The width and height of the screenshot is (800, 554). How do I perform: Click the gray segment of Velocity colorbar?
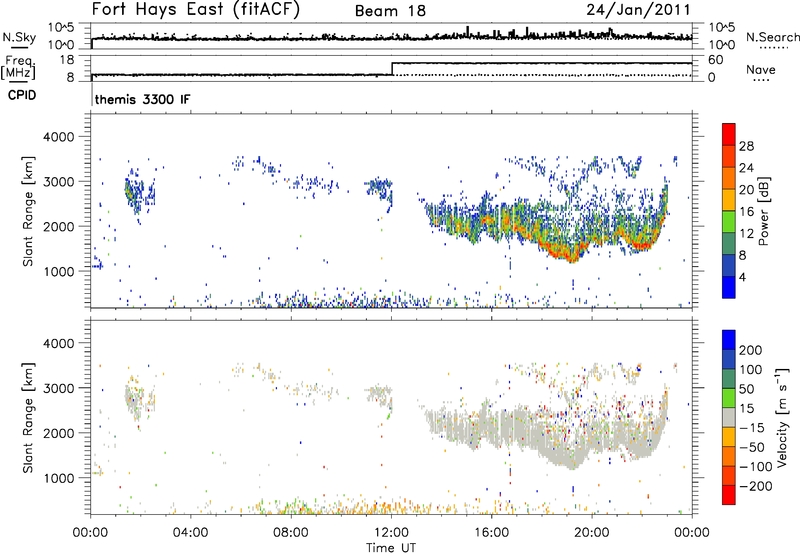pyautogui.click(x=728, y=426)
